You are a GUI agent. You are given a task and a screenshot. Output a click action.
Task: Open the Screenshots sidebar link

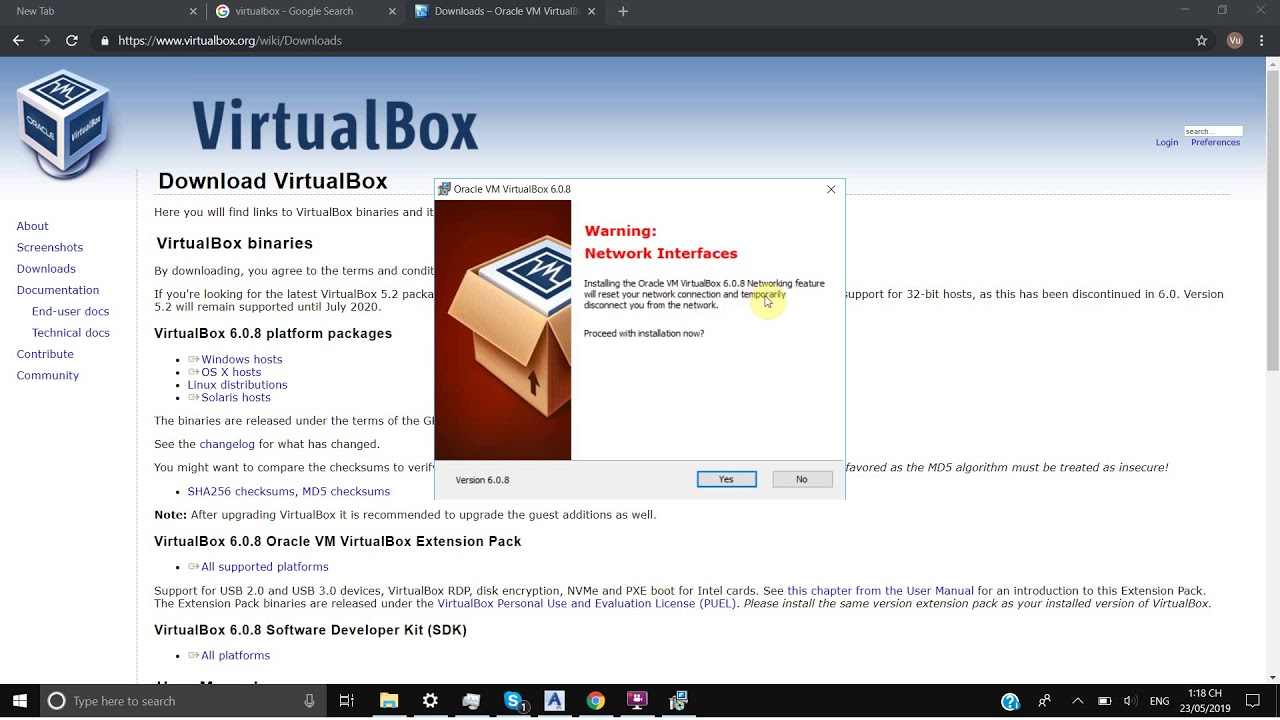coord(50,247)
